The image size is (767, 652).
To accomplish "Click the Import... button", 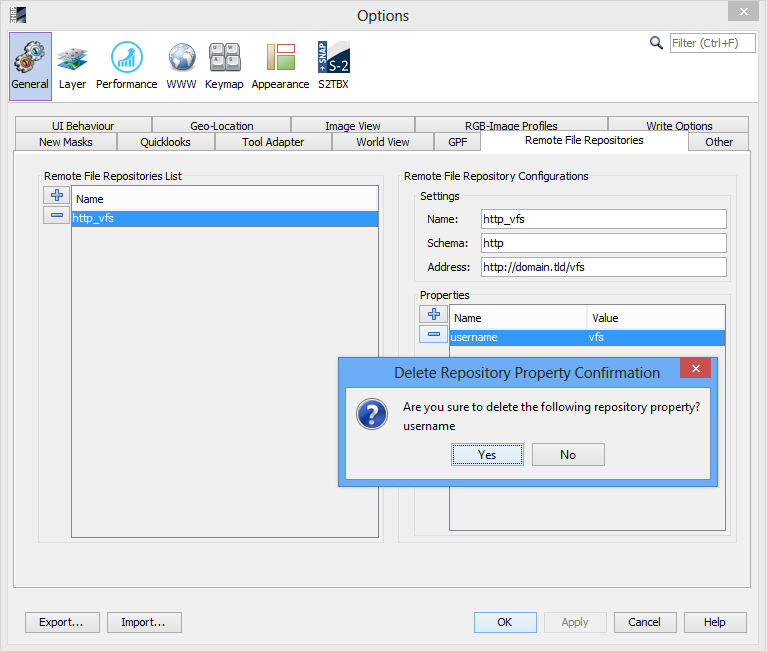I will click(144, 622).
